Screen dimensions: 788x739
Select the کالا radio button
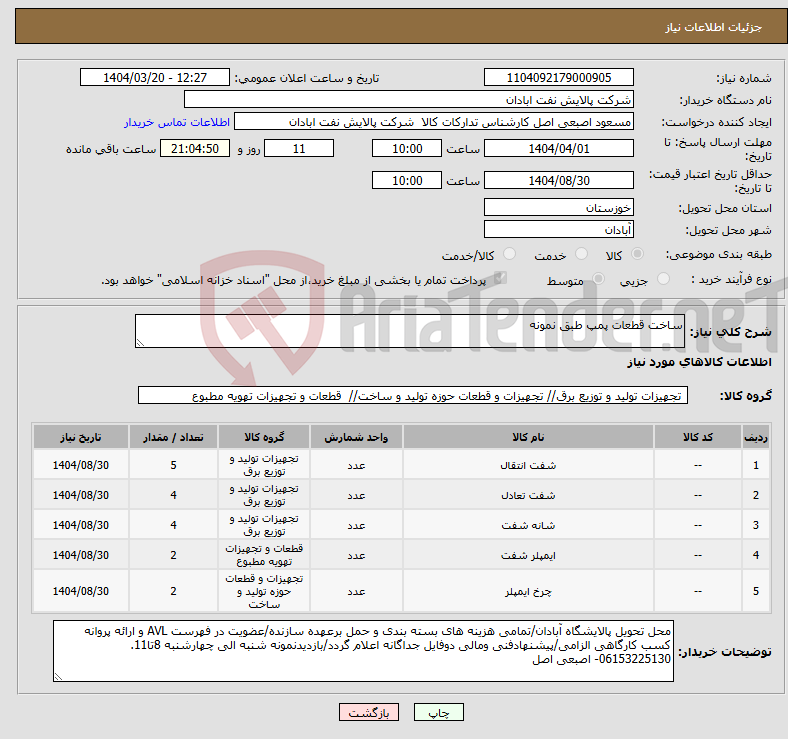pyautogui.click(x=637, y=254)
